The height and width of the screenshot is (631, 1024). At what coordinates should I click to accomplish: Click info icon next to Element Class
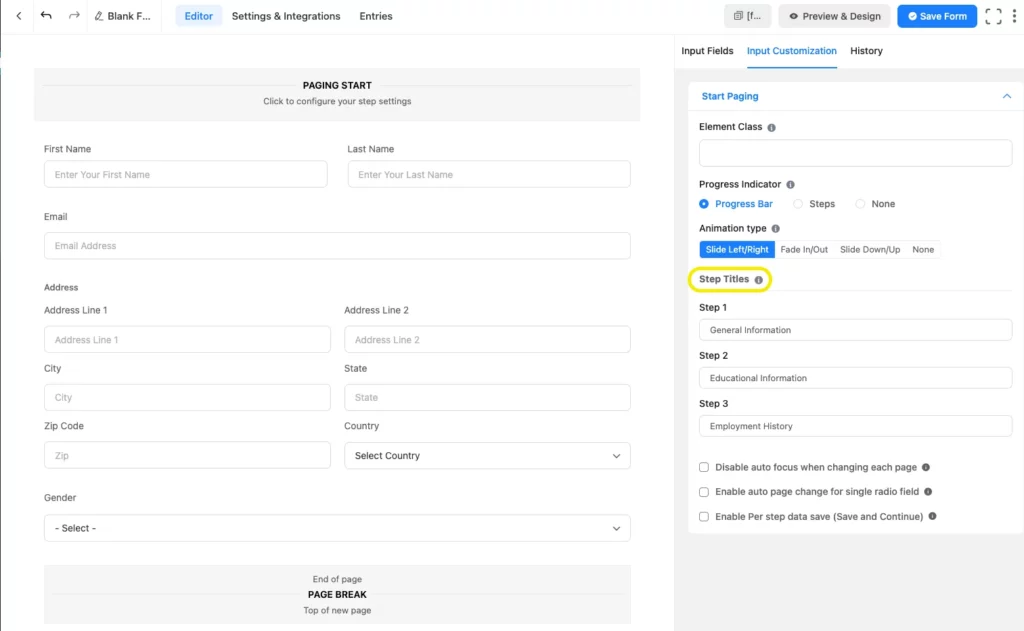771,127
